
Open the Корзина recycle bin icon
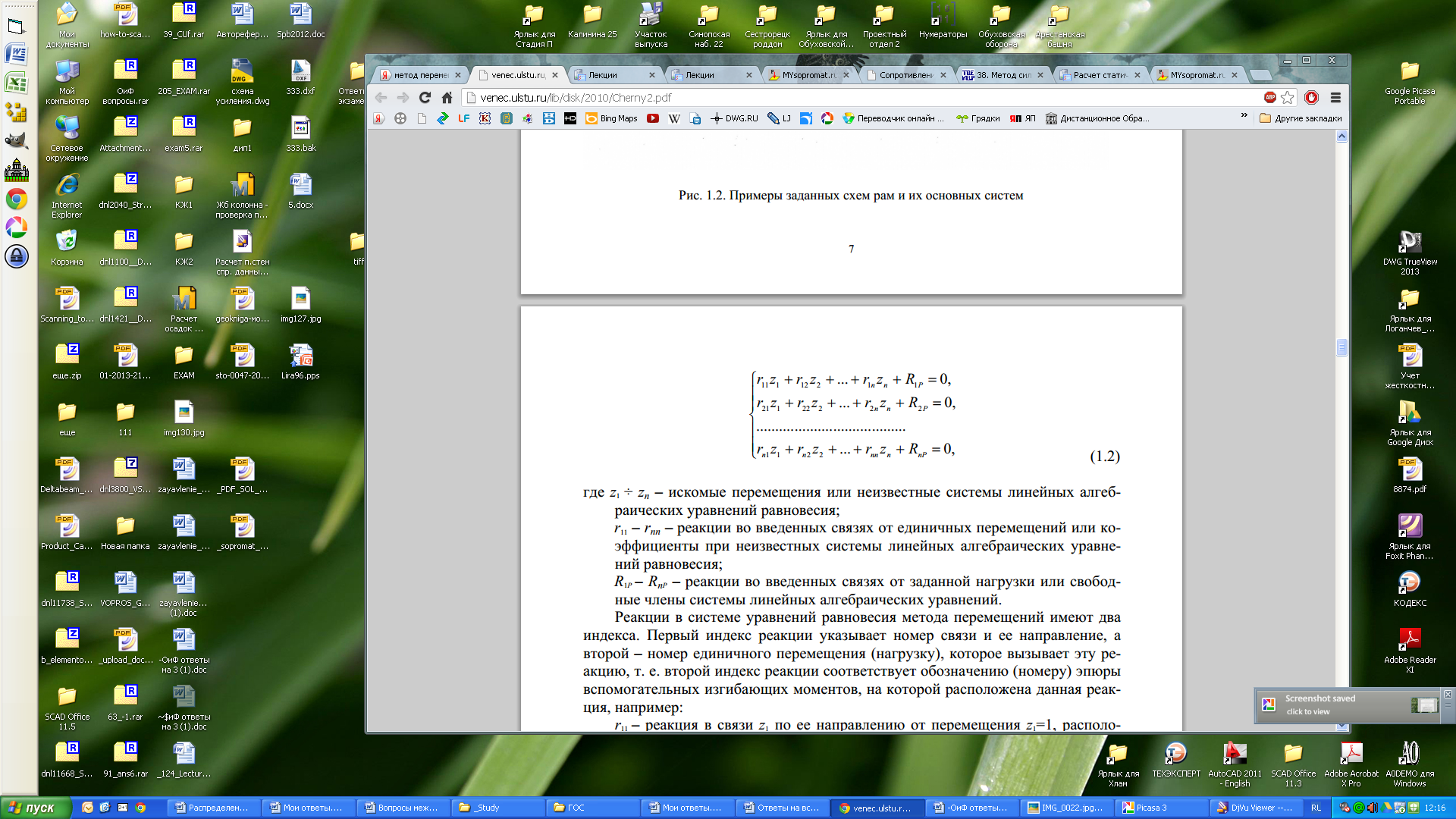tap(67, 248)
